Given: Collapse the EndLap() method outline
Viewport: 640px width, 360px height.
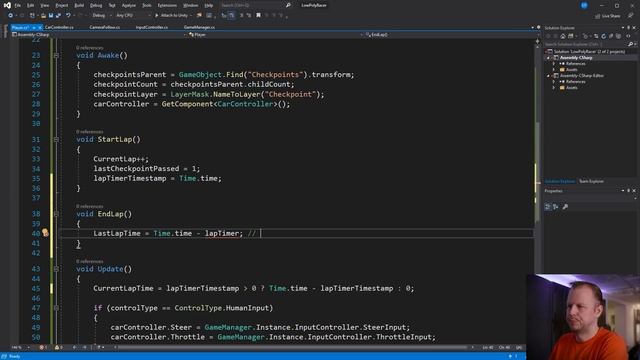Looking at the screenshot, I should click(56, 214).
